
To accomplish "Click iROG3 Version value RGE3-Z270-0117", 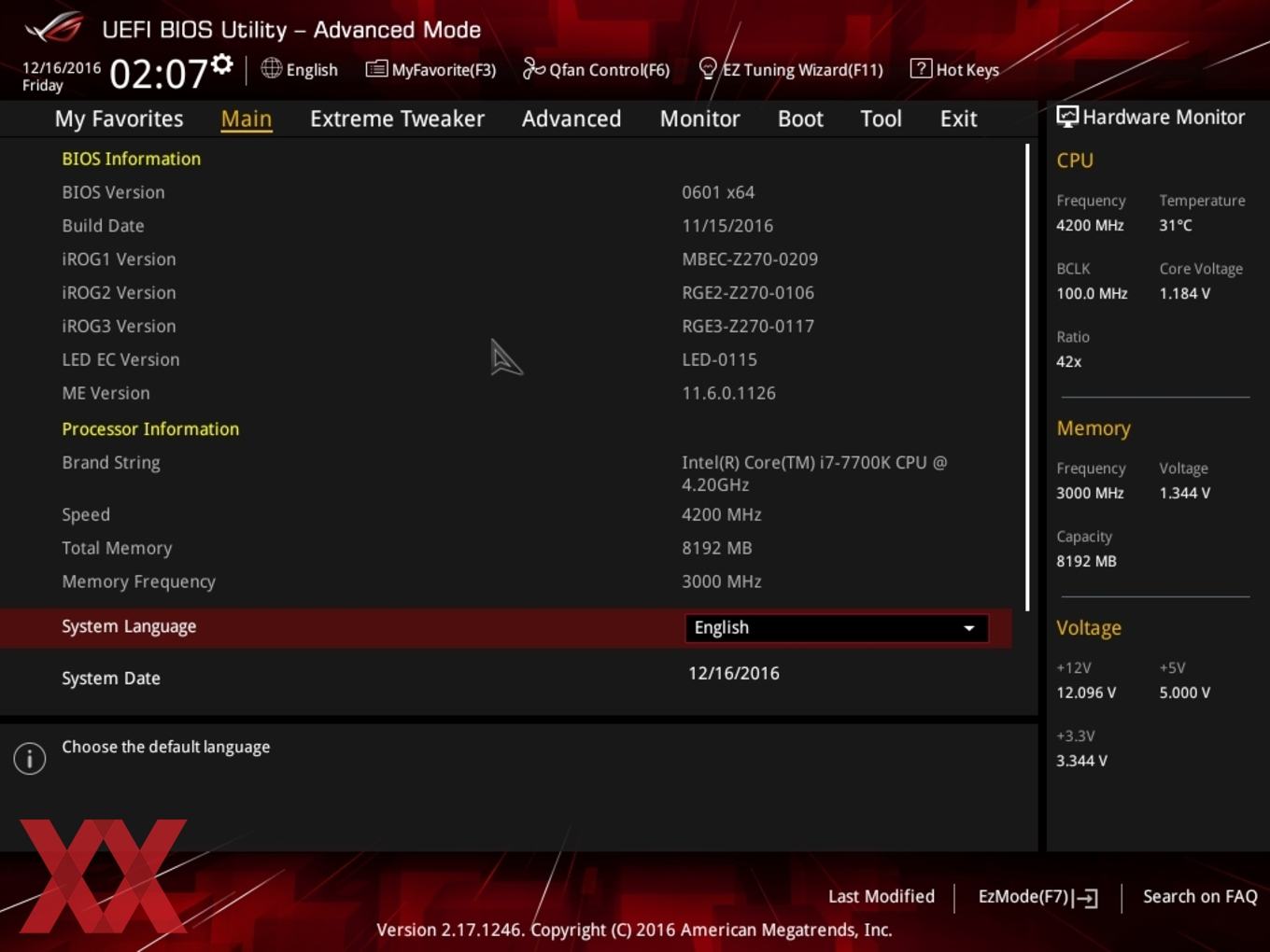I will [748, 327].
